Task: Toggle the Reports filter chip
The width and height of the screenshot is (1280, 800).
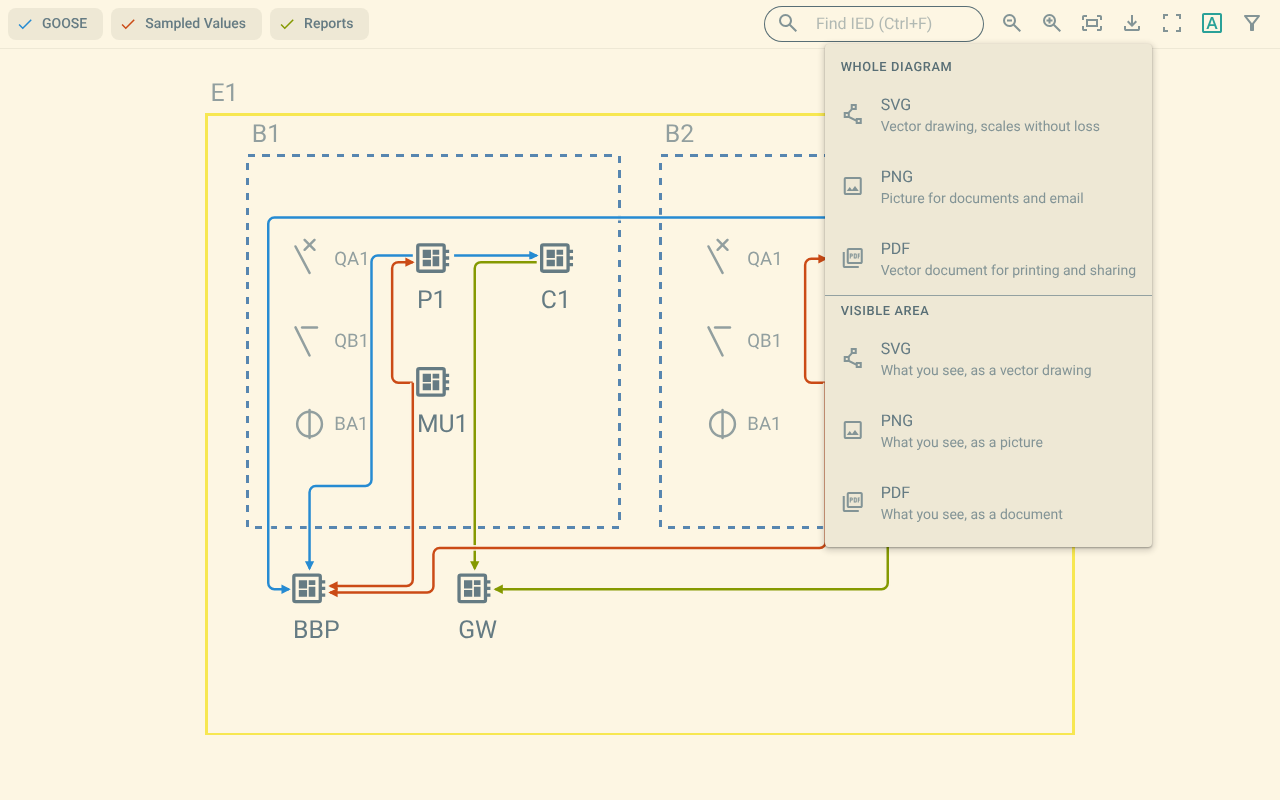Action: [x=319, y=24]
